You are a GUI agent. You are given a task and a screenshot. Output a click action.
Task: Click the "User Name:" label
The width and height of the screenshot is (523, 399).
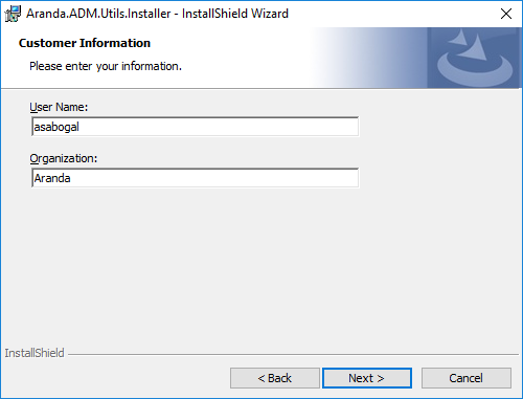point(59,107)
